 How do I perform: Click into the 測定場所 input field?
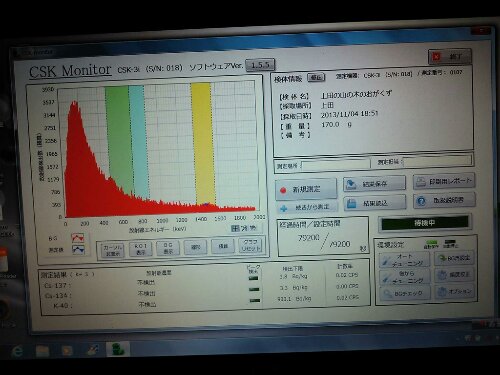pyautogui.click(x=336, y=164)
